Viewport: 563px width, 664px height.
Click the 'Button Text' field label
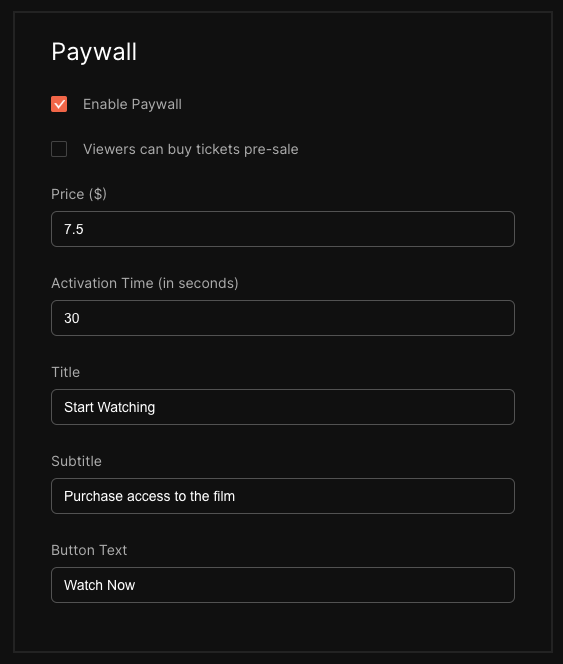pyautogui.click(x=89, y=550)
